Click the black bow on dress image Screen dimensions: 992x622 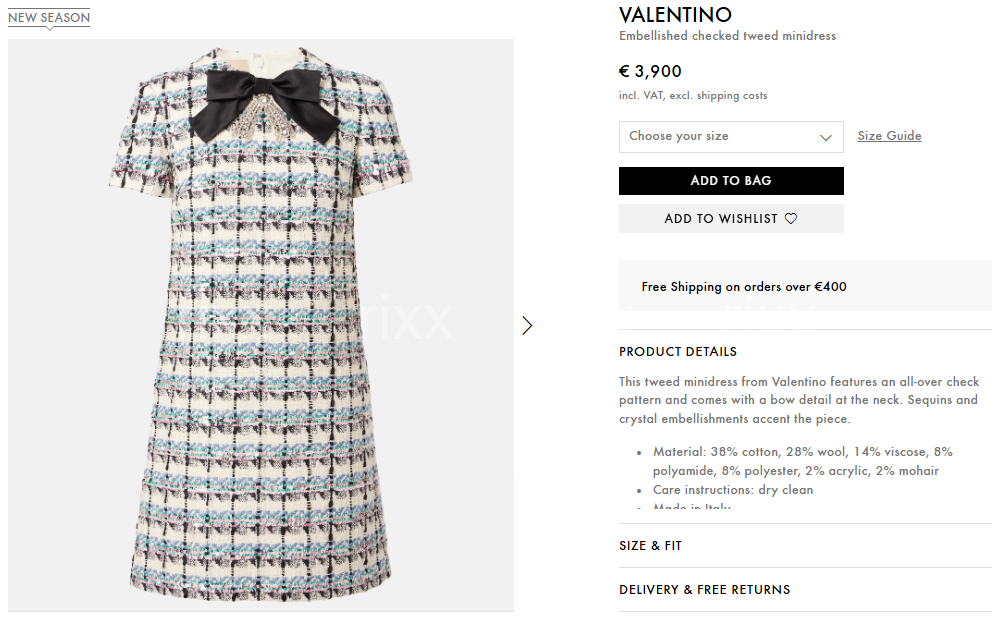click(264, 103)
